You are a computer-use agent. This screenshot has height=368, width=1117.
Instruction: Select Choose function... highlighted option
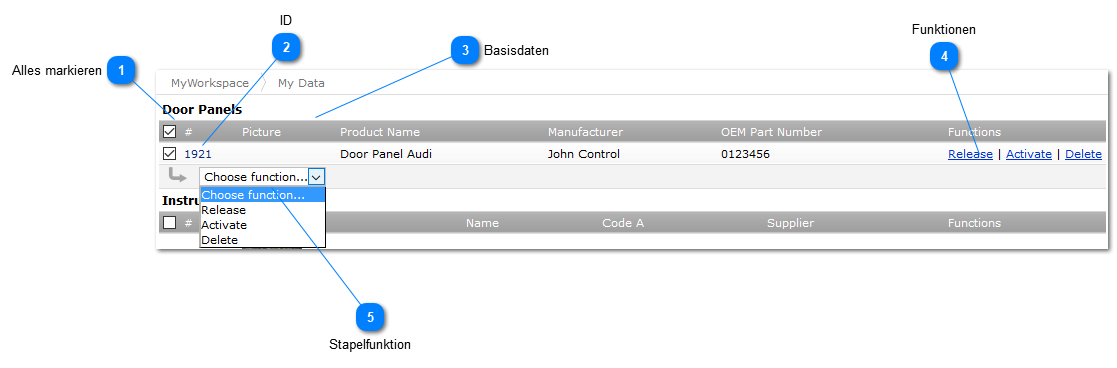pos(262,195)
